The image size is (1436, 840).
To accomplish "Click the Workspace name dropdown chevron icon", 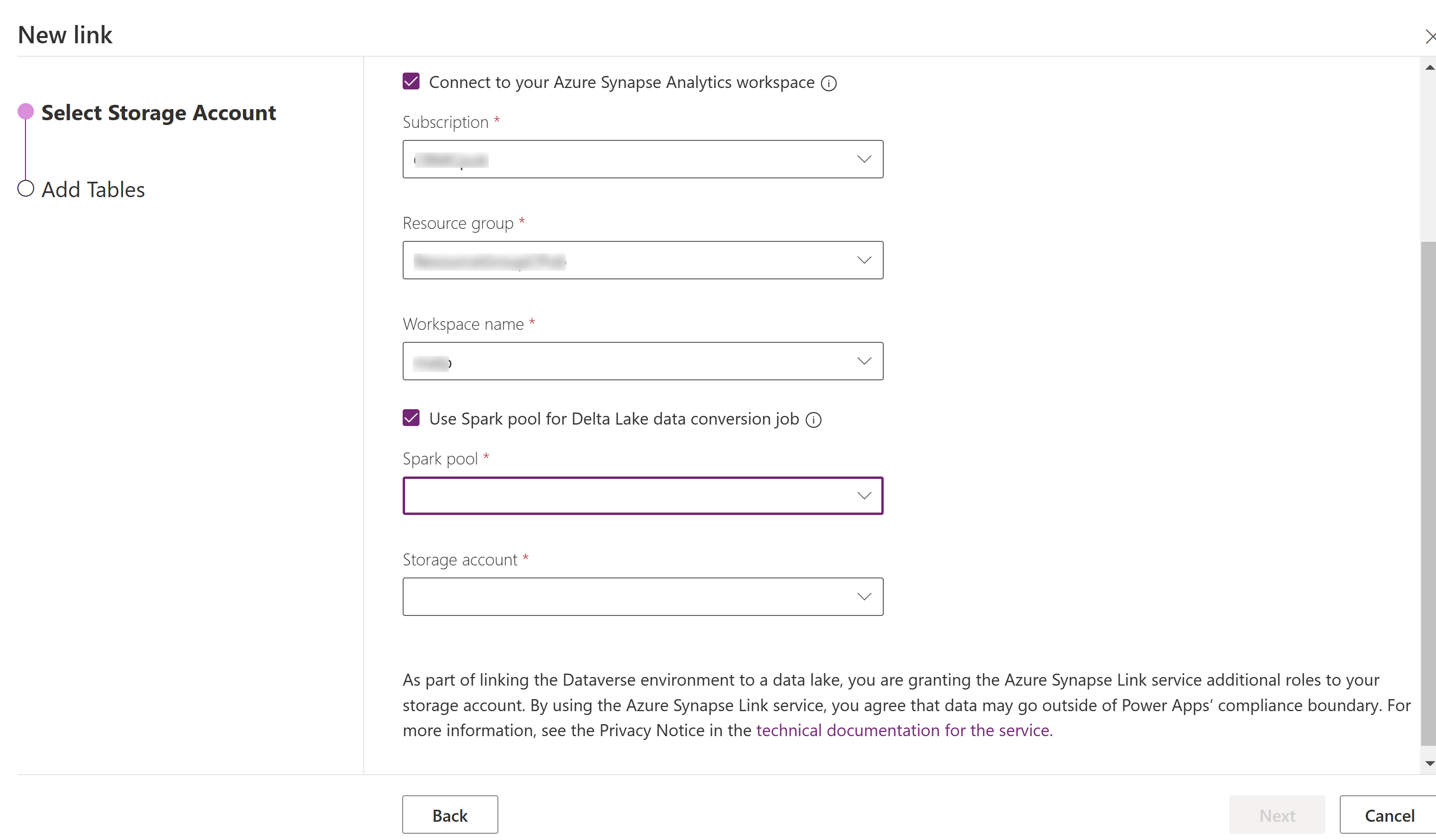I will (862, 361).
